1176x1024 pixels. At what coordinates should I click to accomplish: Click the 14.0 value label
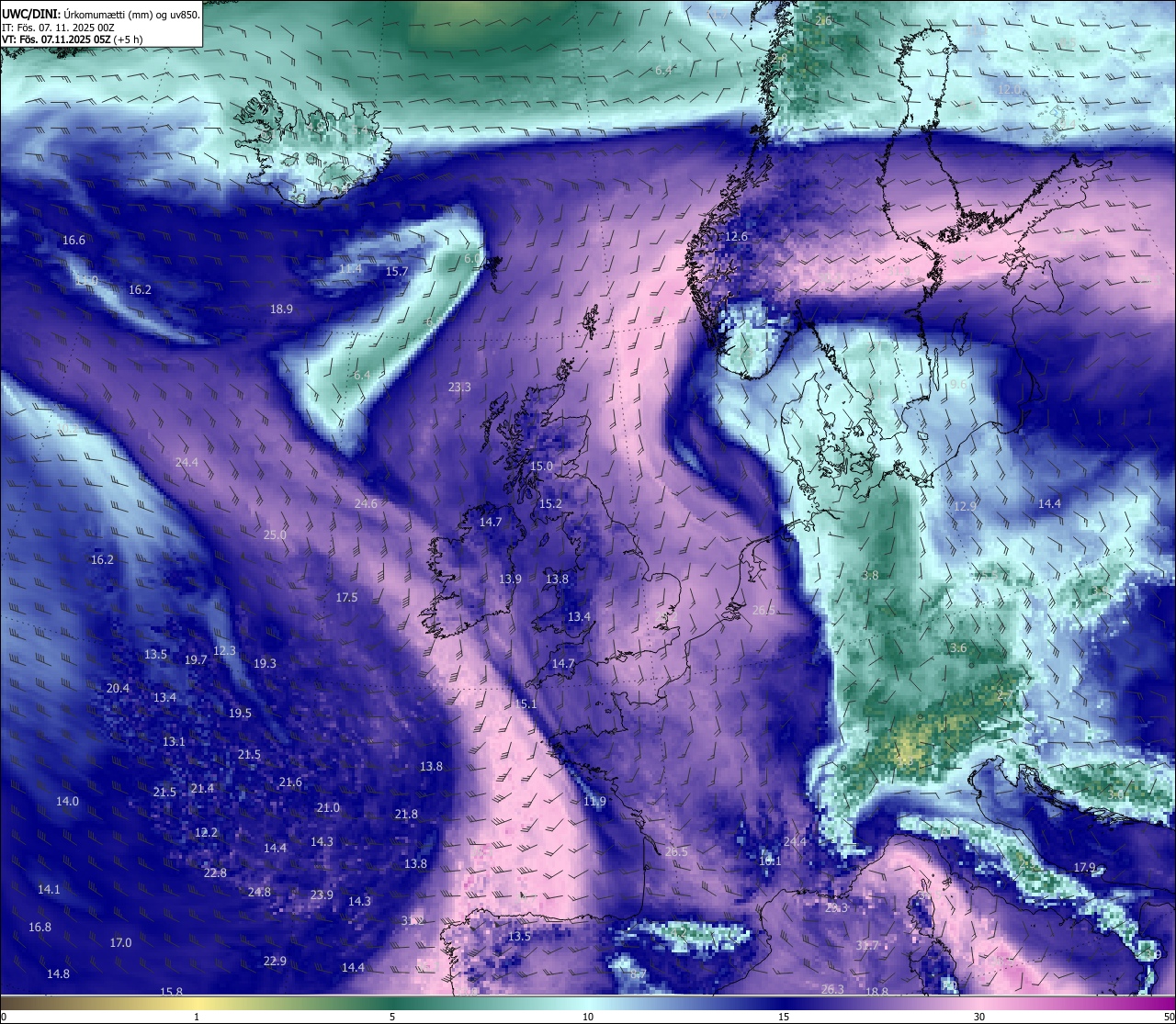pyautogui.click(x=67, y=802)
